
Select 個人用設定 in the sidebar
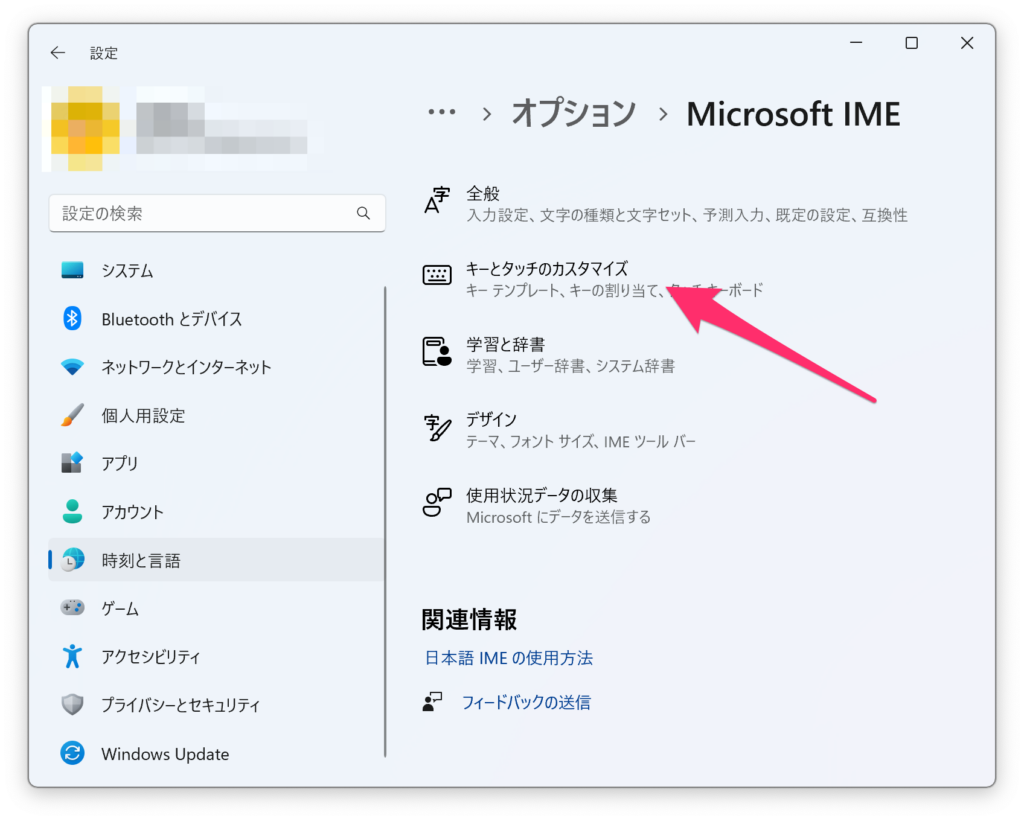pyautogui.click(x=217, y=415)
